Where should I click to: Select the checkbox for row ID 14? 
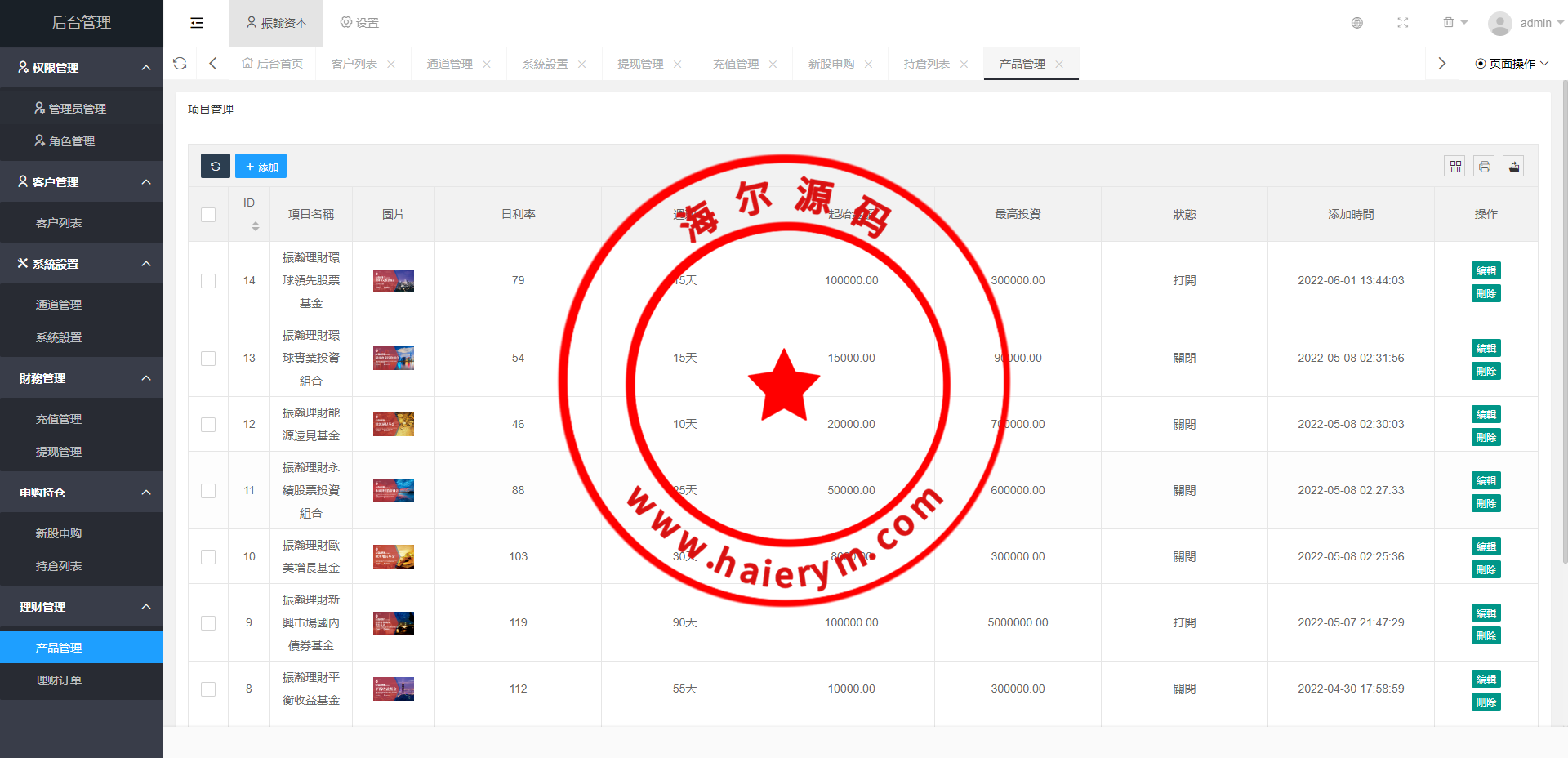(208, 281)
